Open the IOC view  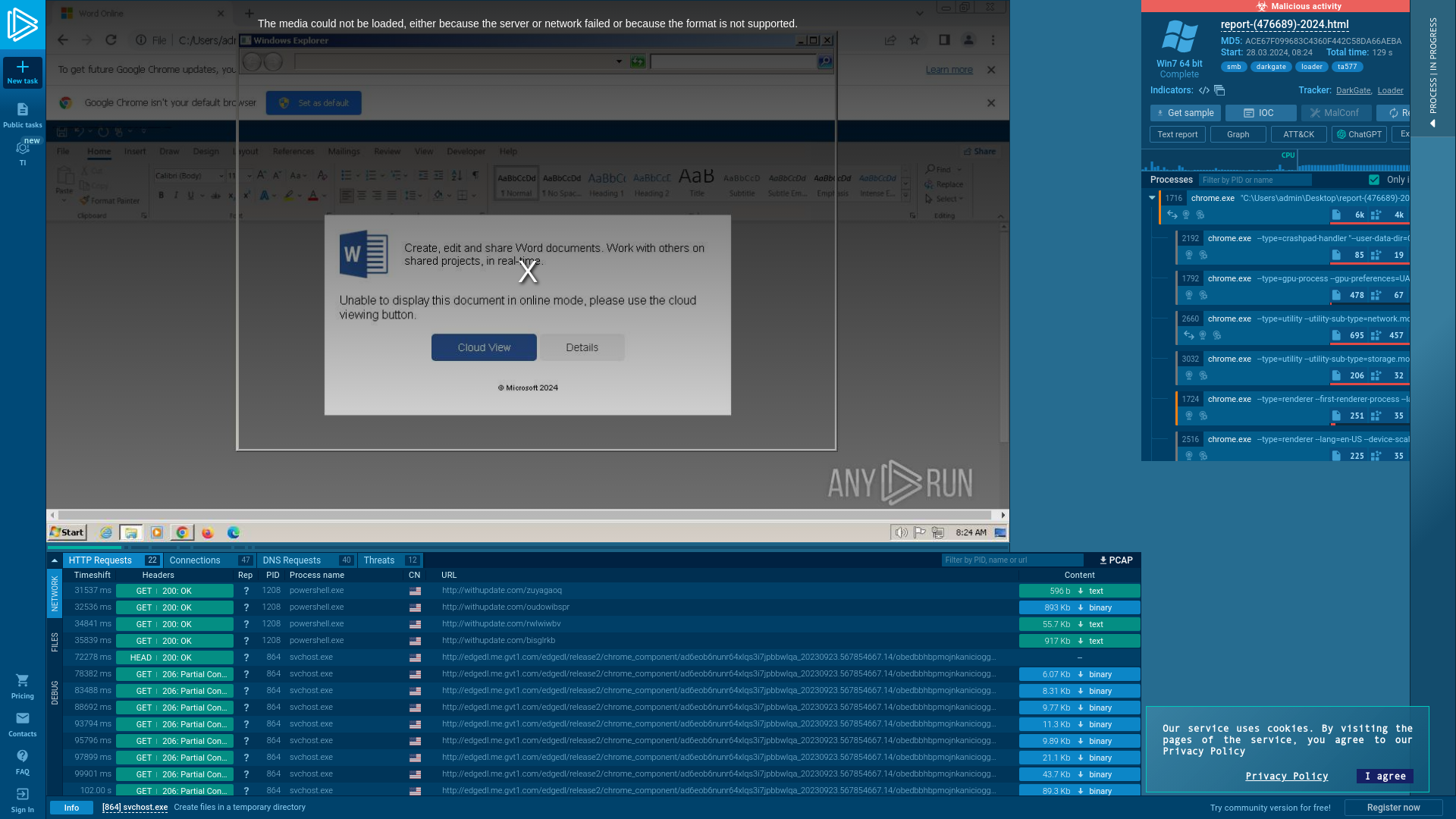(x=1260, y=113)
